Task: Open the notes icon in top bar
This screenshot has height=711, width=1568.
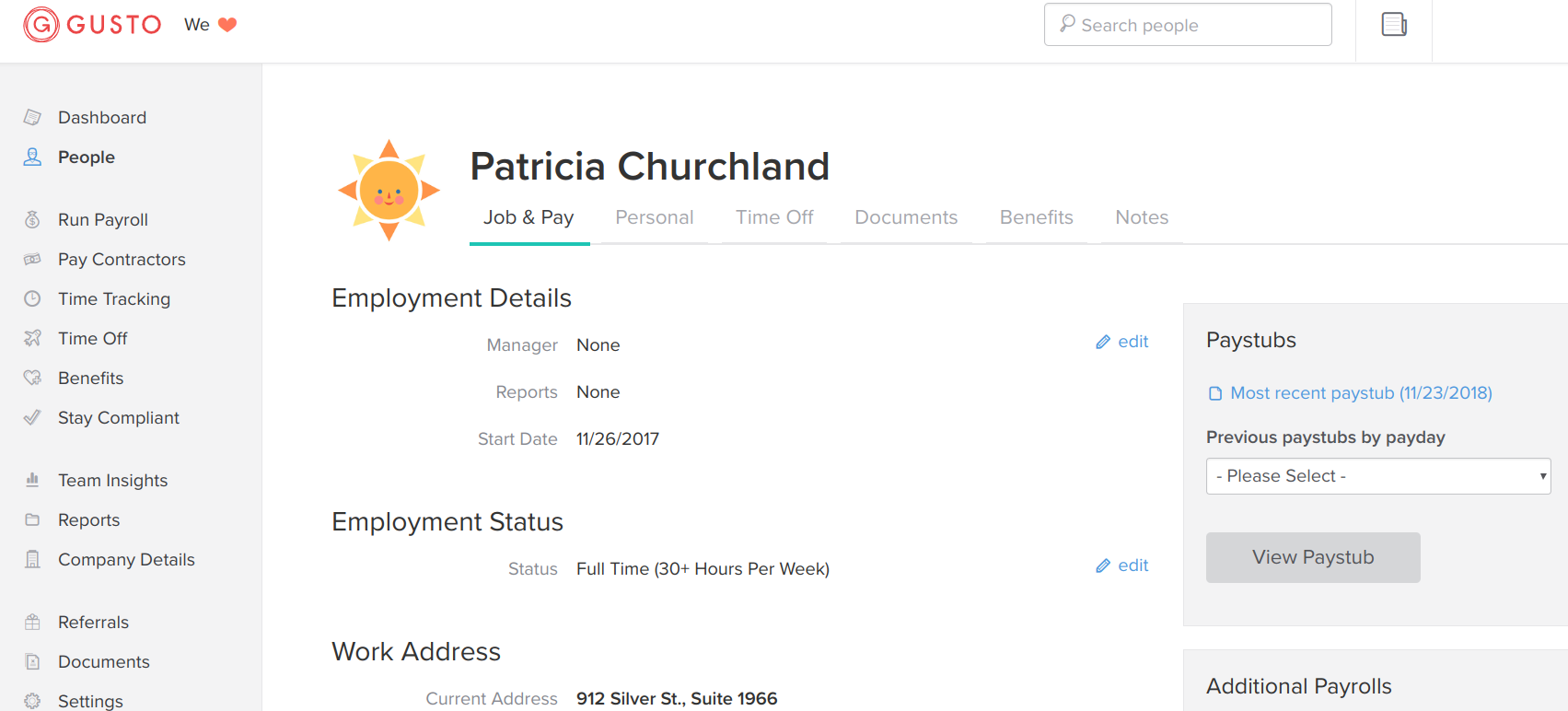Action: pos(1393,25)
